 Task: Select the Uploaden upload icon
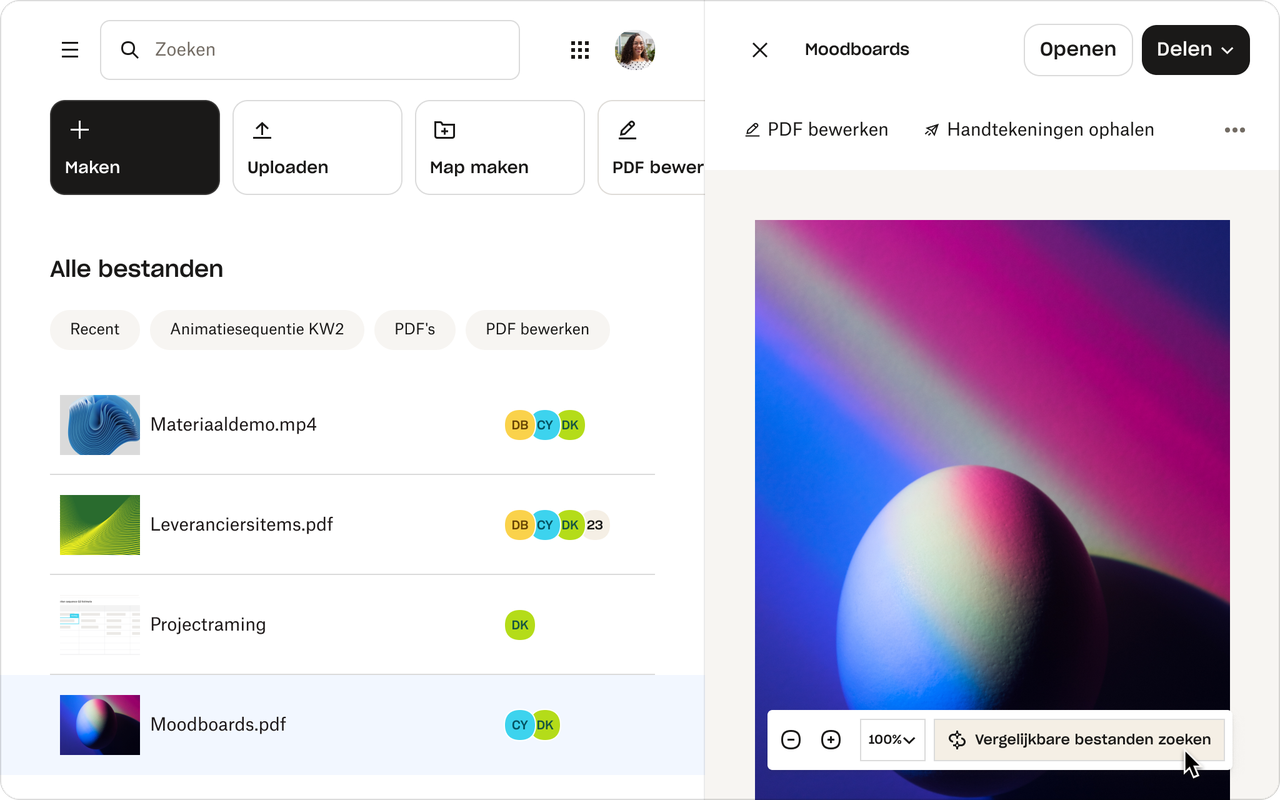tap(262, 129)
